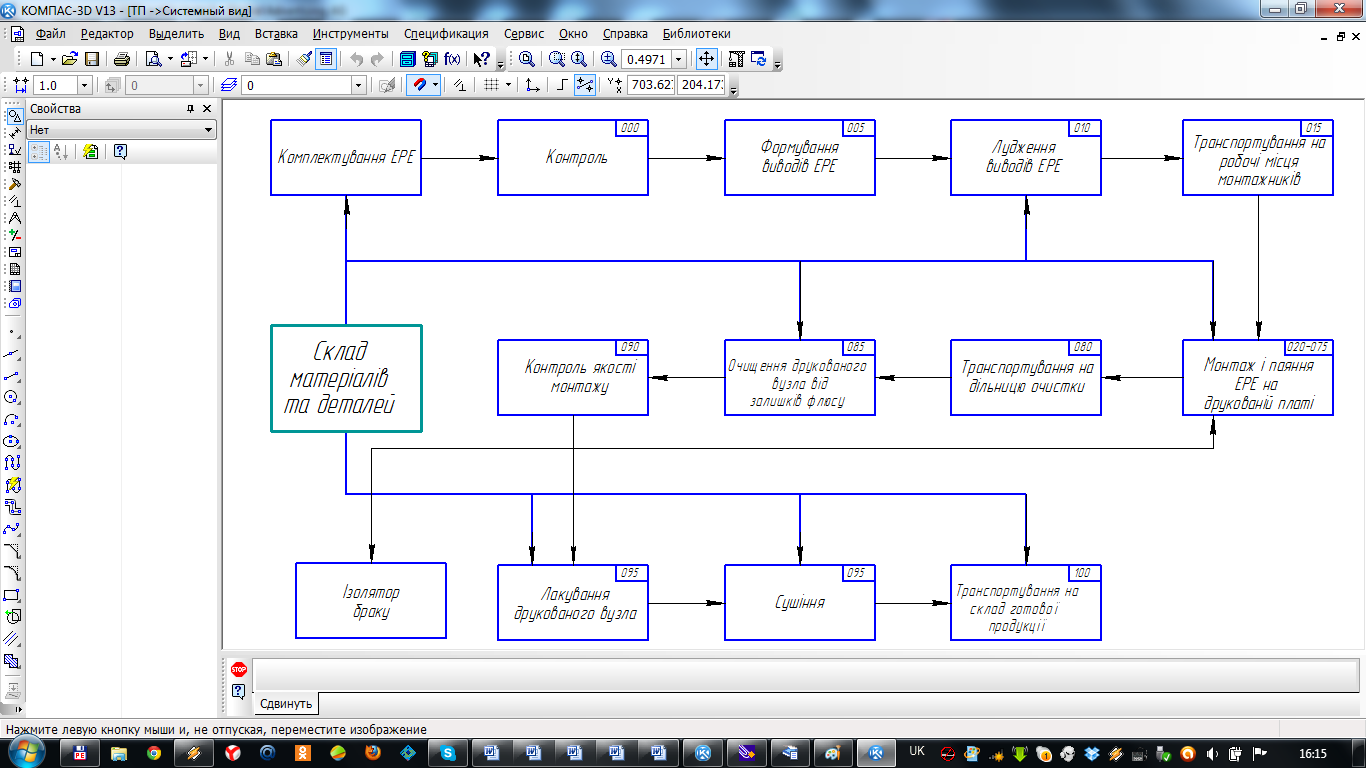The image size is (1366, 768).
Task: Select the Editing hammer icon in sidebar
Action: (x=14, y=184)
